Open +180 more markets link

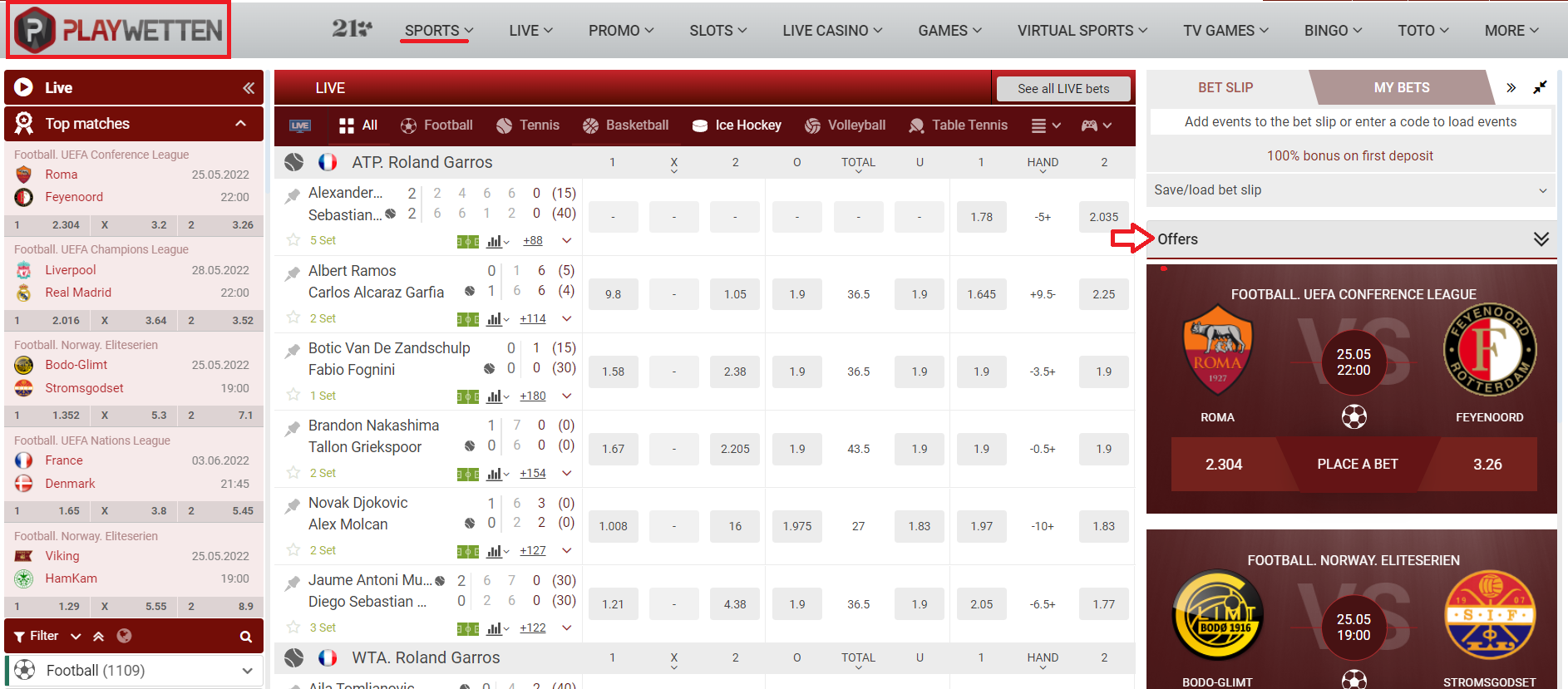pos(533,396)
